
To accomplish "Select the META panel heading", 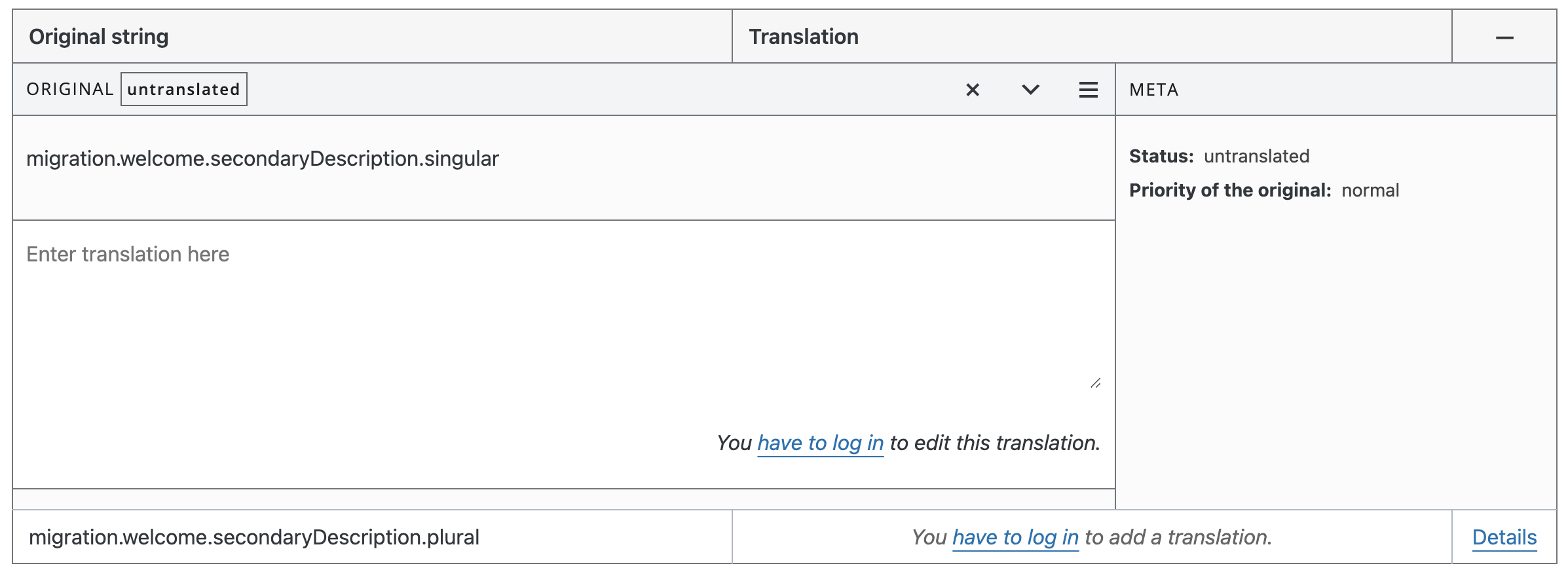I will point(1153,90).
